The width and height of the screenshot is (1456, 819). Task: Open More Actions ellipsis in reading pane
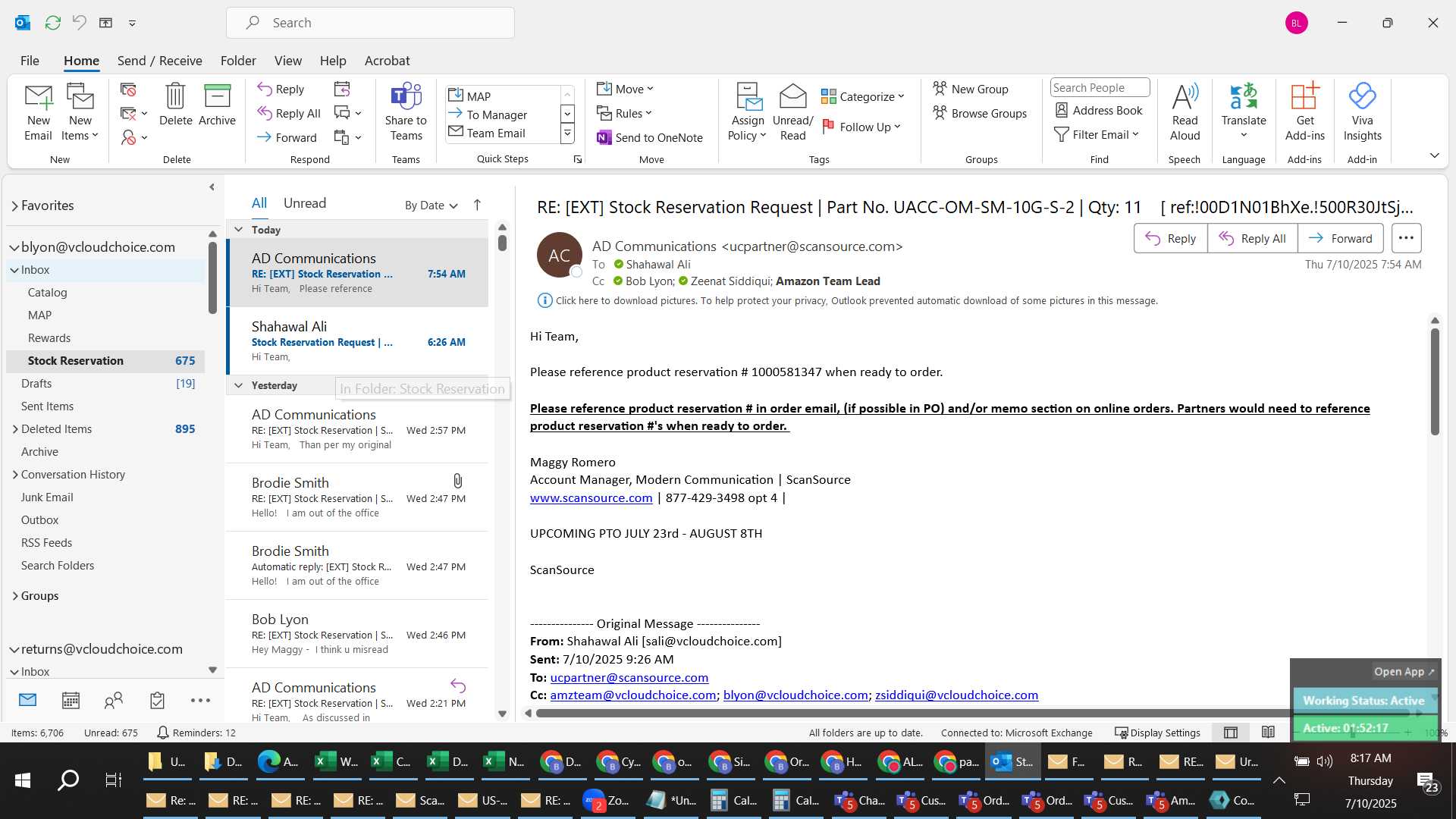point(1406,238)
